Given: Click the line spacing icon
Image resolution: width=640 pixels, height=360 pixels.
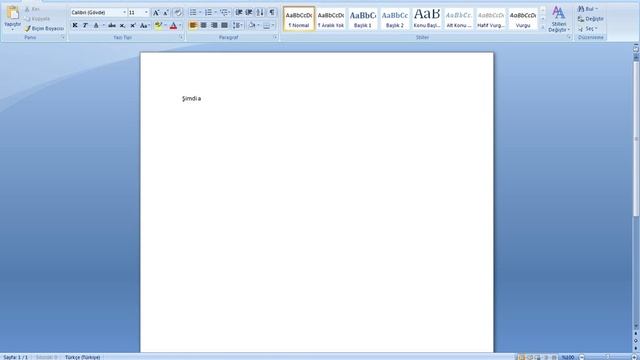Looking at the screenshot, I should coord(237,25).
